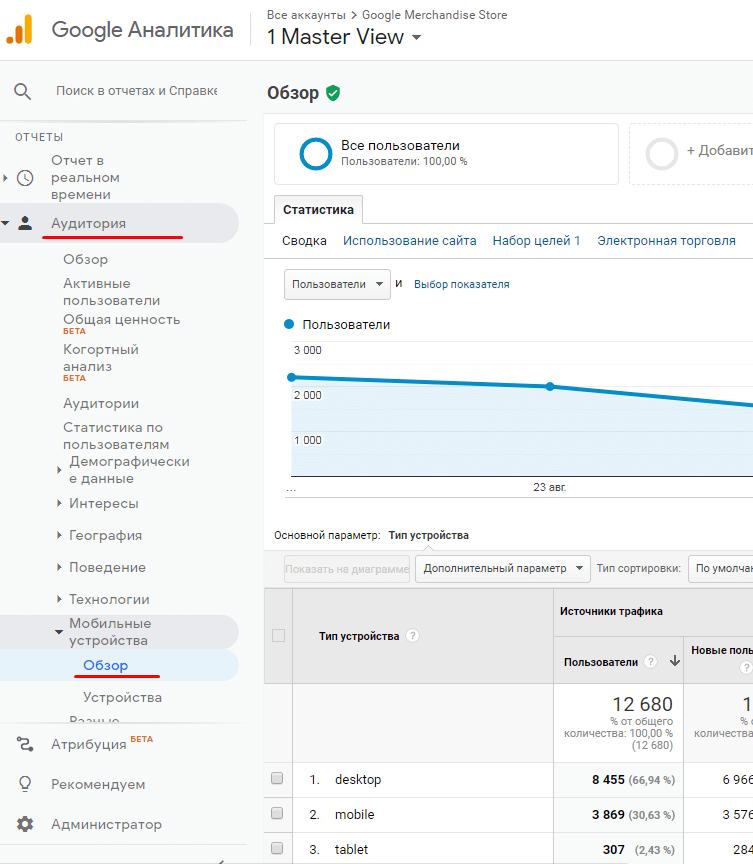Click the 23 авг. data point on chart
The height and width of the screenshot is (864, 753).
[x=550, y=387]
